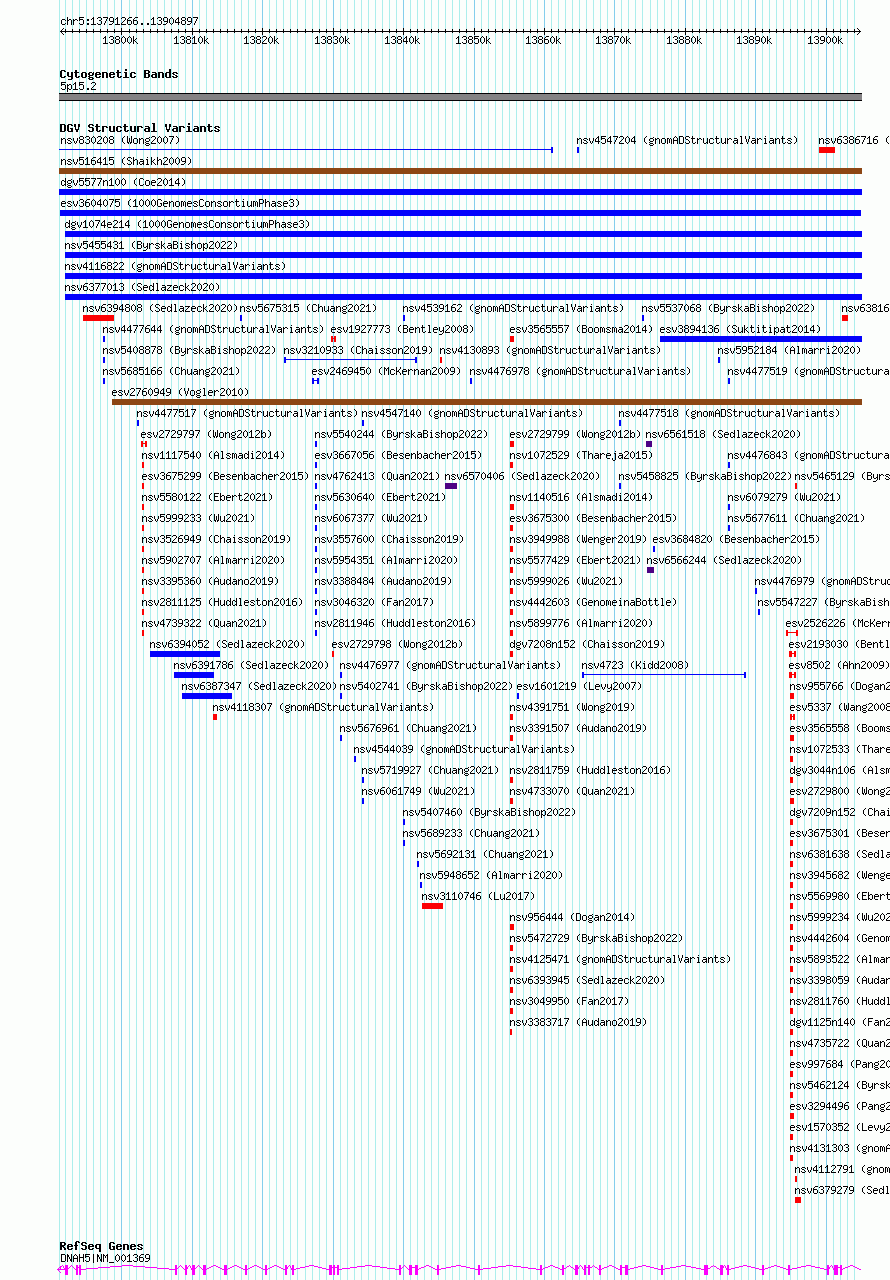Open esv3675299 (Besenbacher2015) variant
The width and height of the screenshot is (890, 1280).
pos(225,476)
